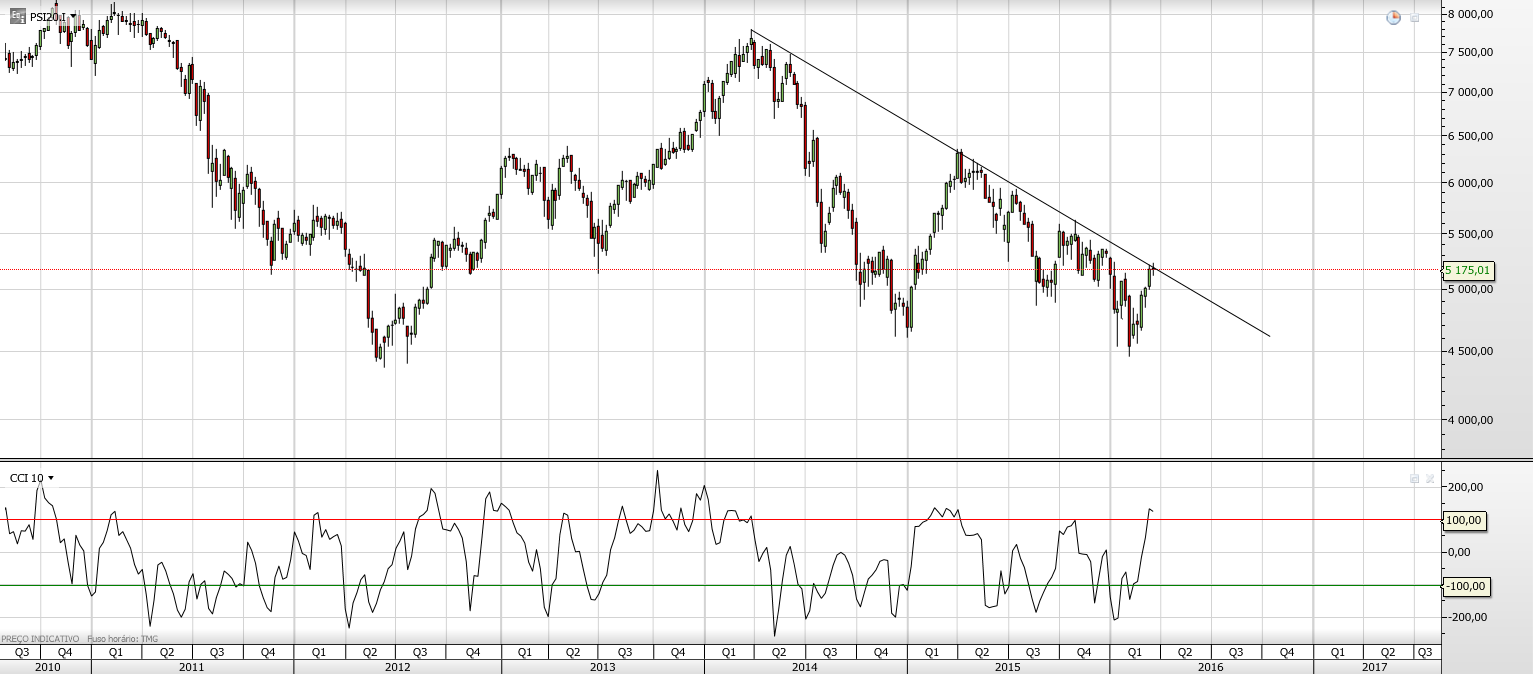The width and height of the screenshot is (1533, 674).
Task: Click the 7 000,00 price axis label
Action: click(x=1469, y=92)
